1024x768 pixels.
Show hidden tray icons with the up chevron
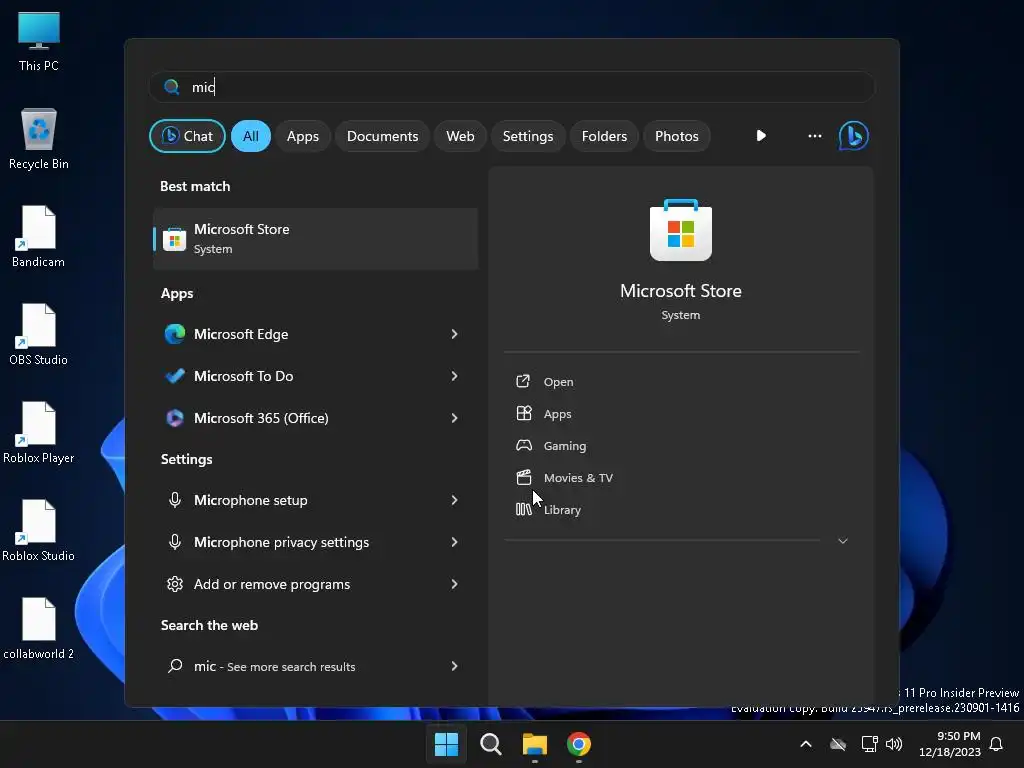tap(806, 744)
